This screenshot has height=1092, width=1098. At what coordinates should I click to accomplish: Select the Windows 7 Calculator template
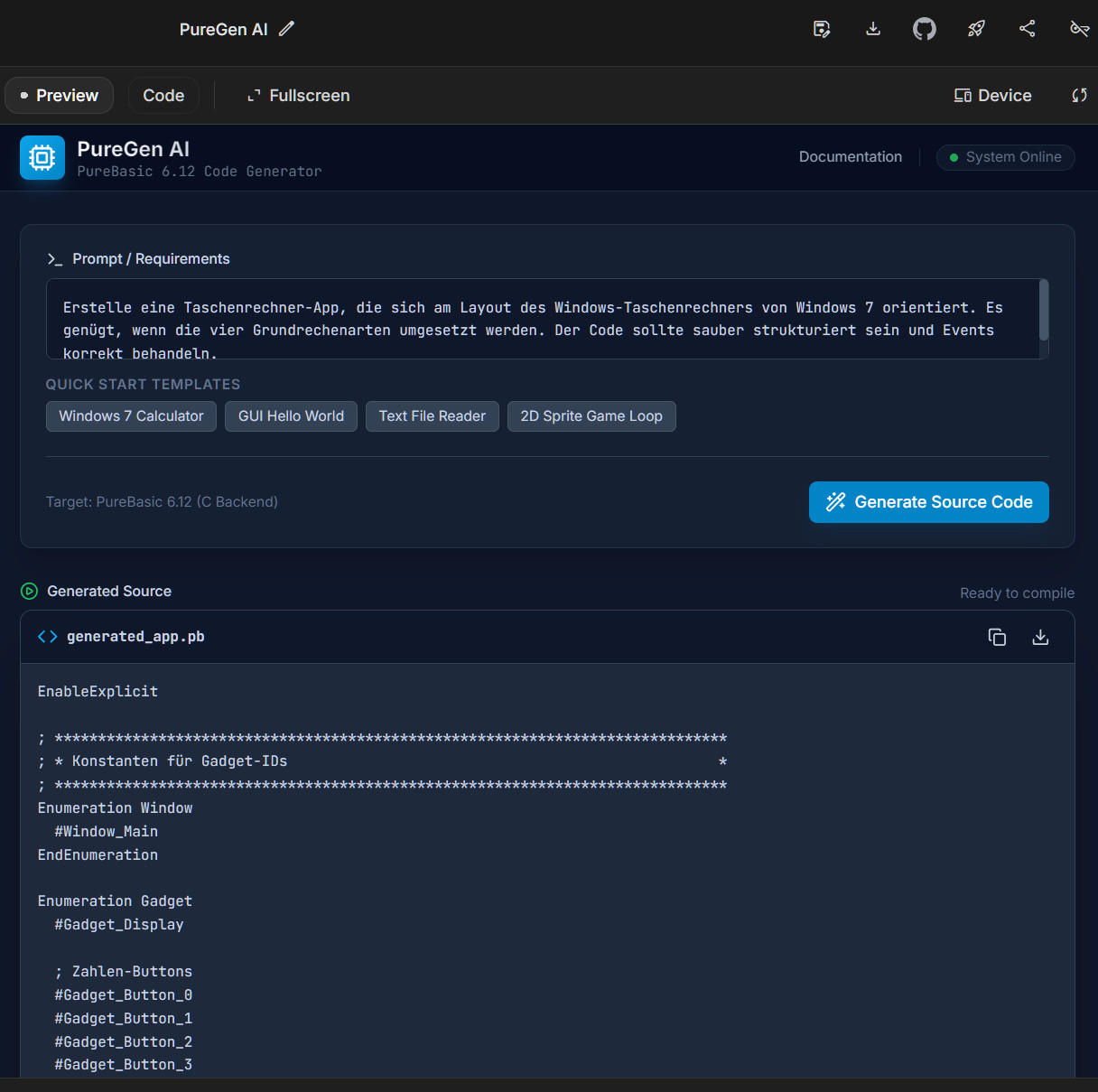pos(131,416)
